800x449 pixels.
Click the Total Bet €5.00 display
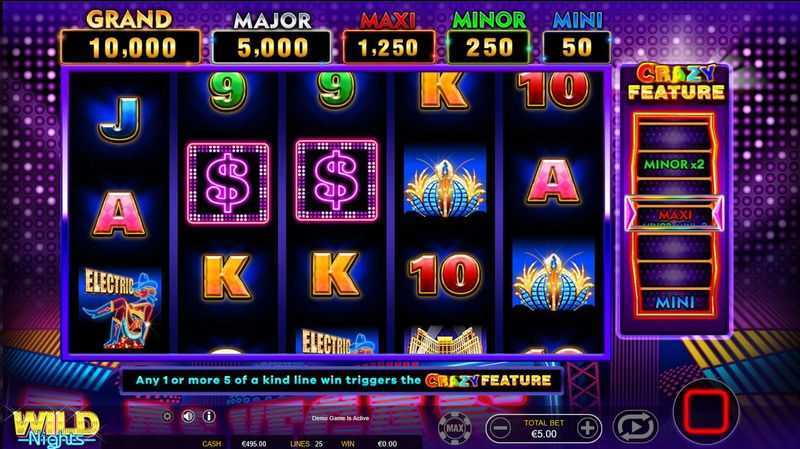pos(544,429)
